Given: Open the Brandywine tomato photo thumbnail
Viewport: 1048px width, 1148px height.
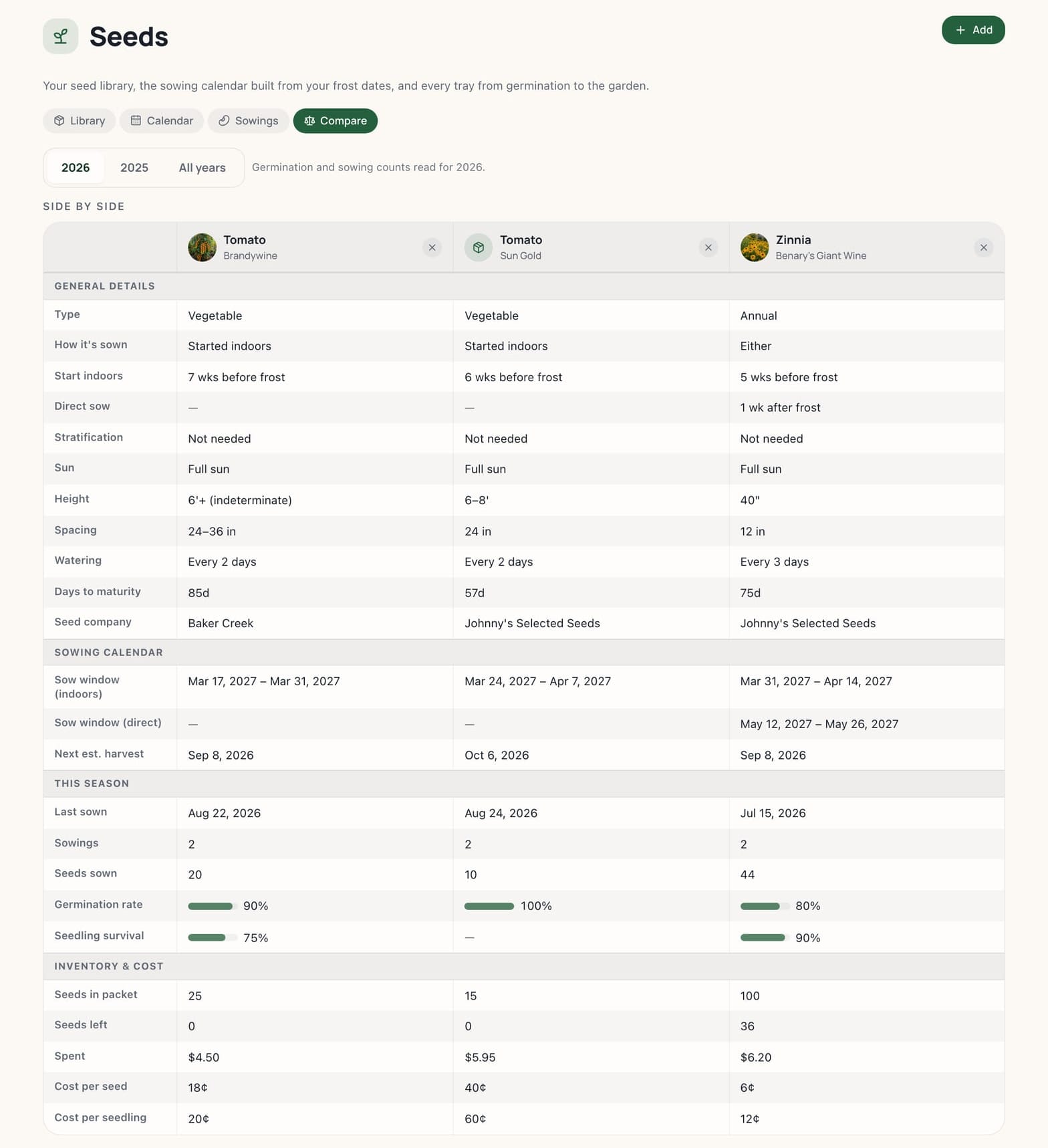Looking at the screenshot, I should pos(202,247).
